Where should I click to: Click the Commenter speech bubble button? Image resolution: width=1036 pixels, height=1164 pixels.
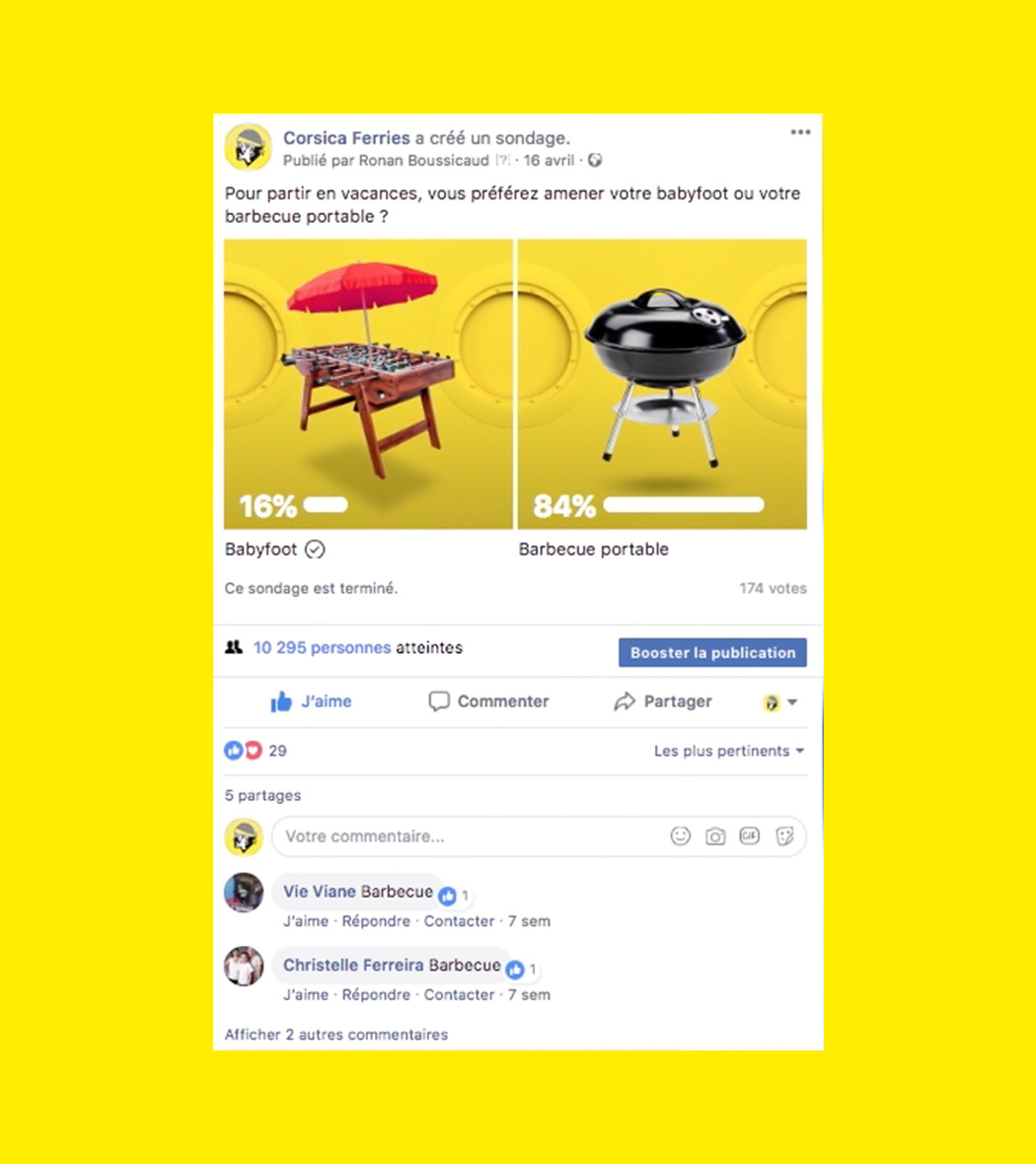pos(488,701)
